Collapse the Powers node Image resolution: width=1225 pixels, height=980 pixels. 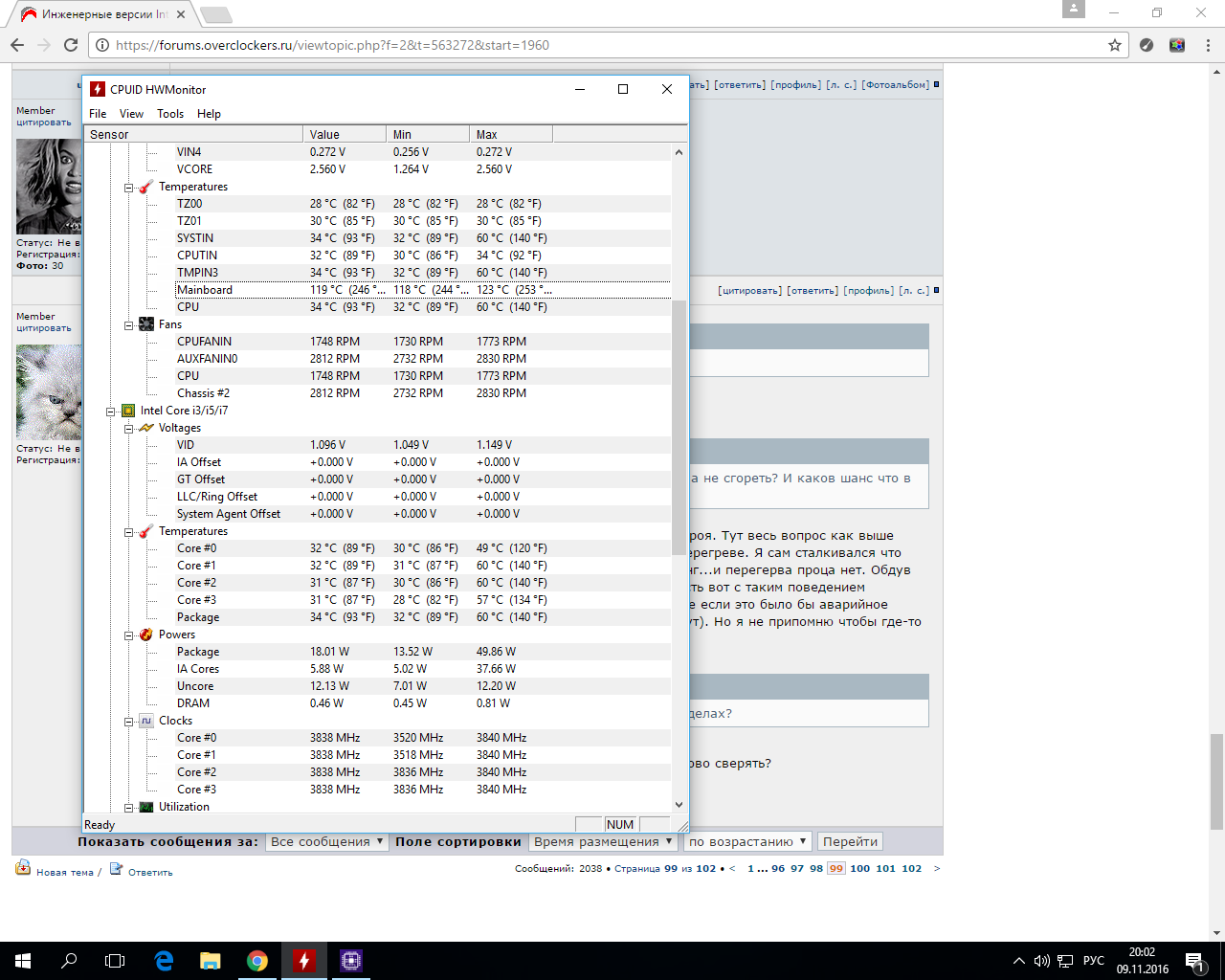128,635
